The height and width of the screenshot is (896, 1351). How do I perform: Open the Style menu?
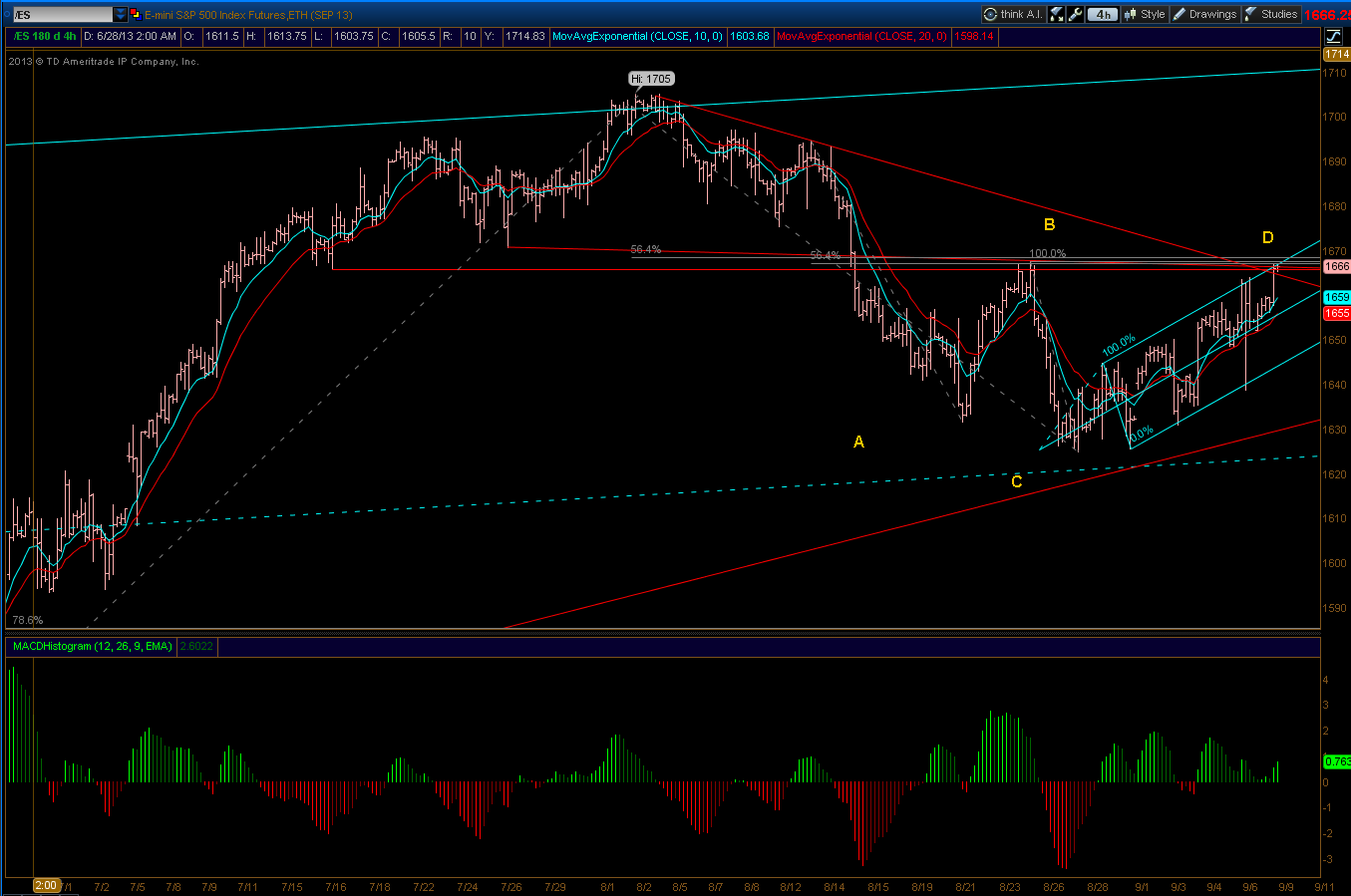pyautogui.click(x=1145, y=14)
